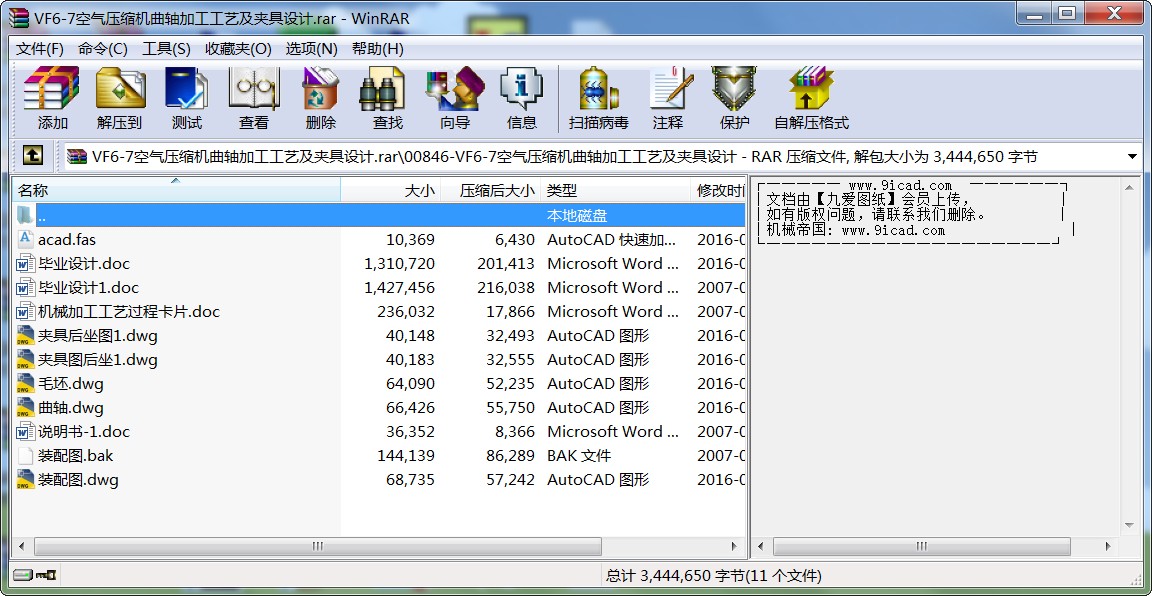Run the Test (测试) archive tool
The height and width of the screenshot is (596, 1152).
pyautogui.click(x=187, y=98)
